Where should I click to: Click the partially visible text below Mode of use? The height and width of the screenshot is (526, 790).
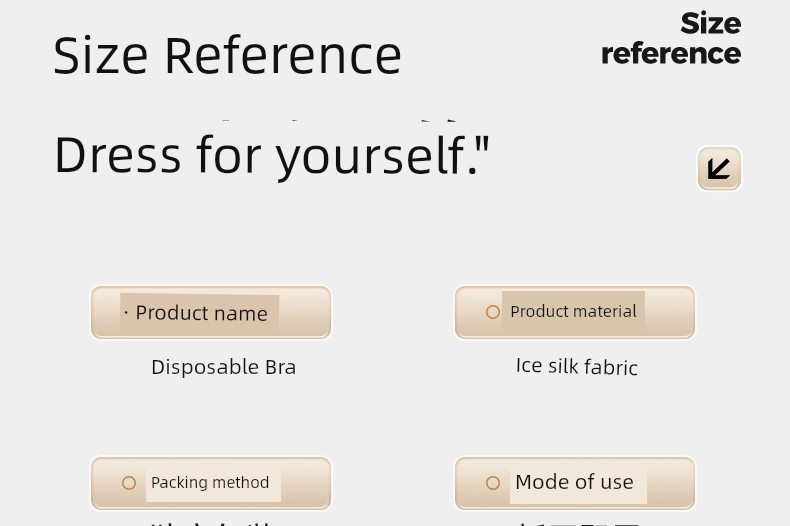[578, 524]
